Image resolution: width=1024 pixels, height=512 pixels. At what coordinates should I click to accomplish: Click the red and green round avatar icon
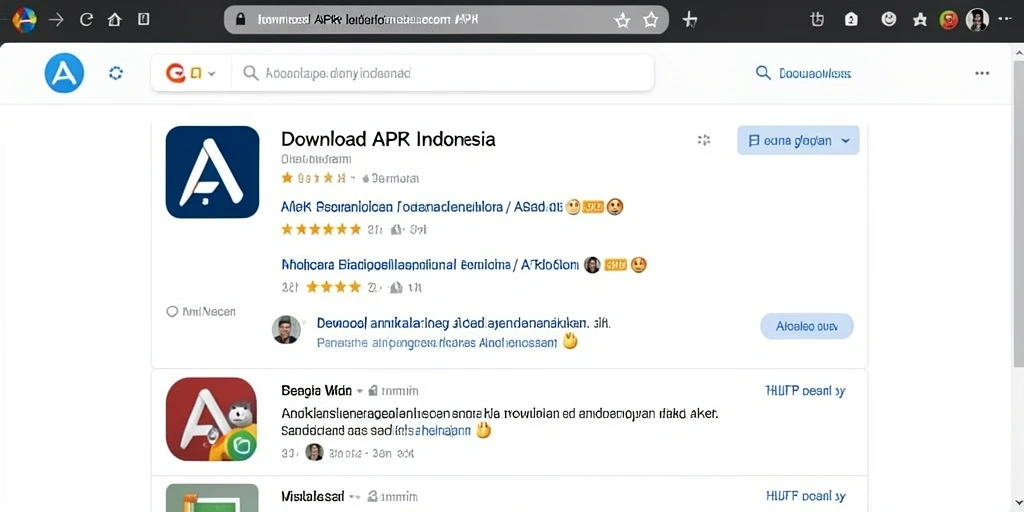pos(948,20)
